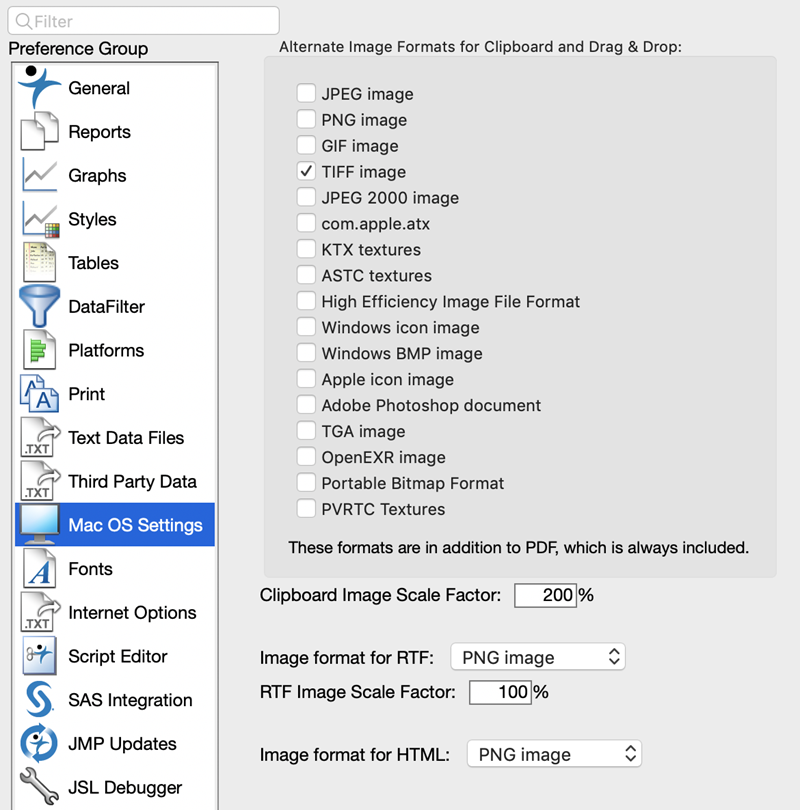Open the Internet Options label
The image size is (800, 810).
[x=132, y=613]
